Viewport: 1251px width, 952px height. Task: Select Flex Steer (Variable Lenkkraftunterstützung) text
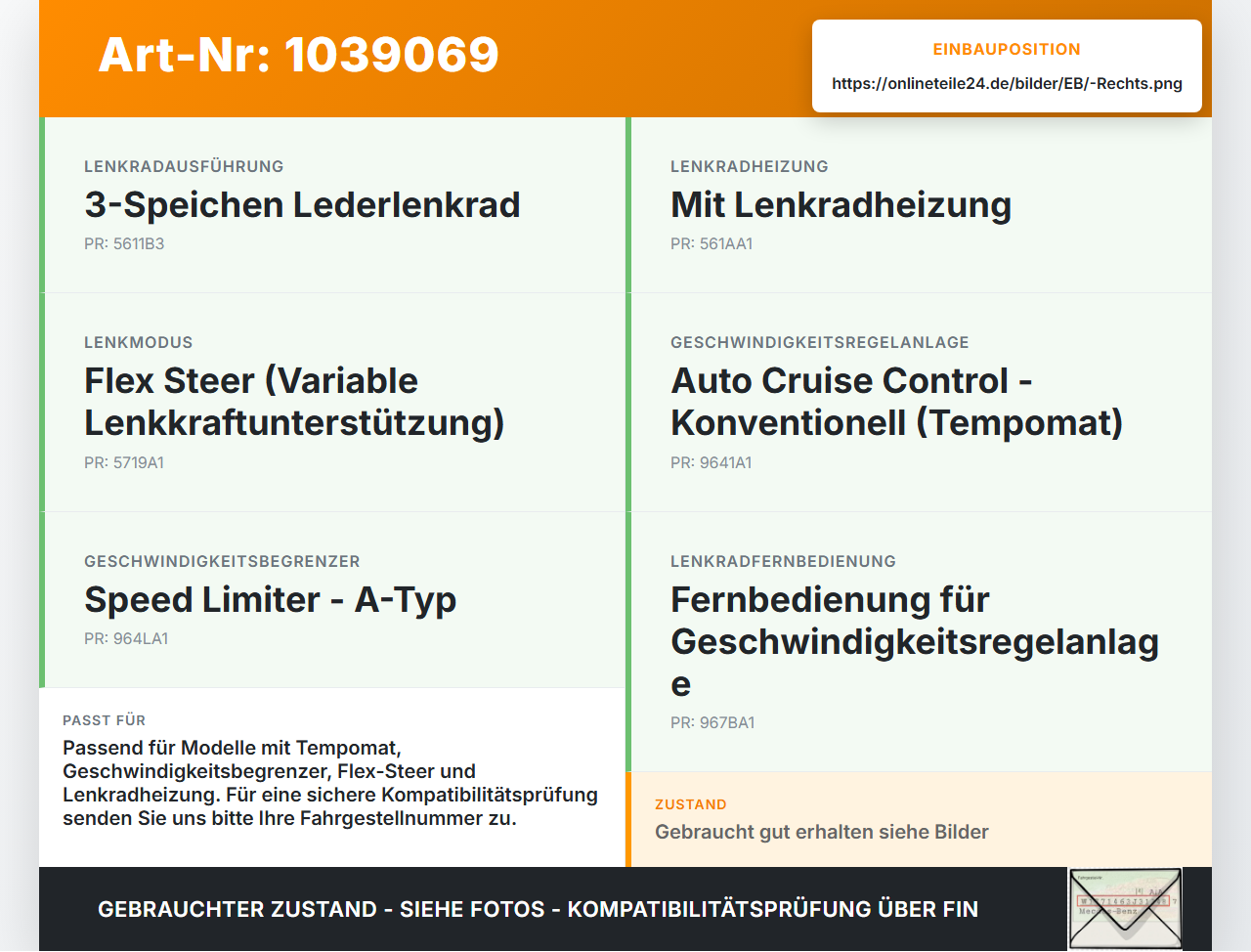click(294, 401)
